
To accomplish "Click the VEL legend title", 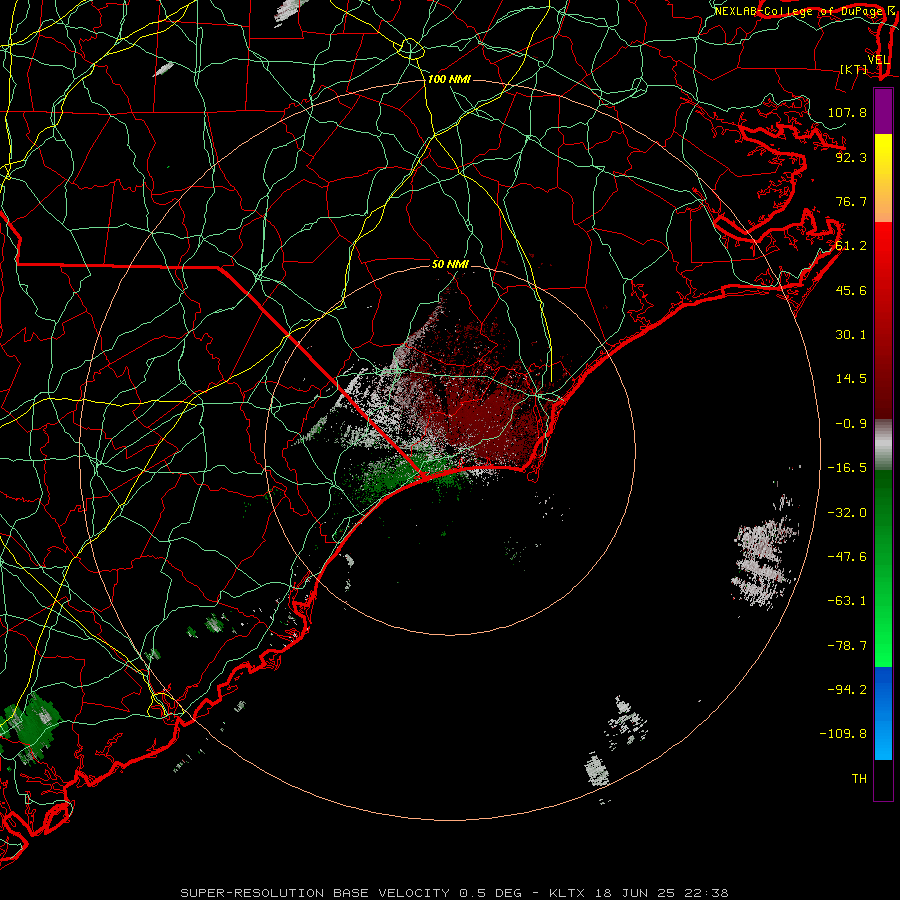I will pos(878,60).
